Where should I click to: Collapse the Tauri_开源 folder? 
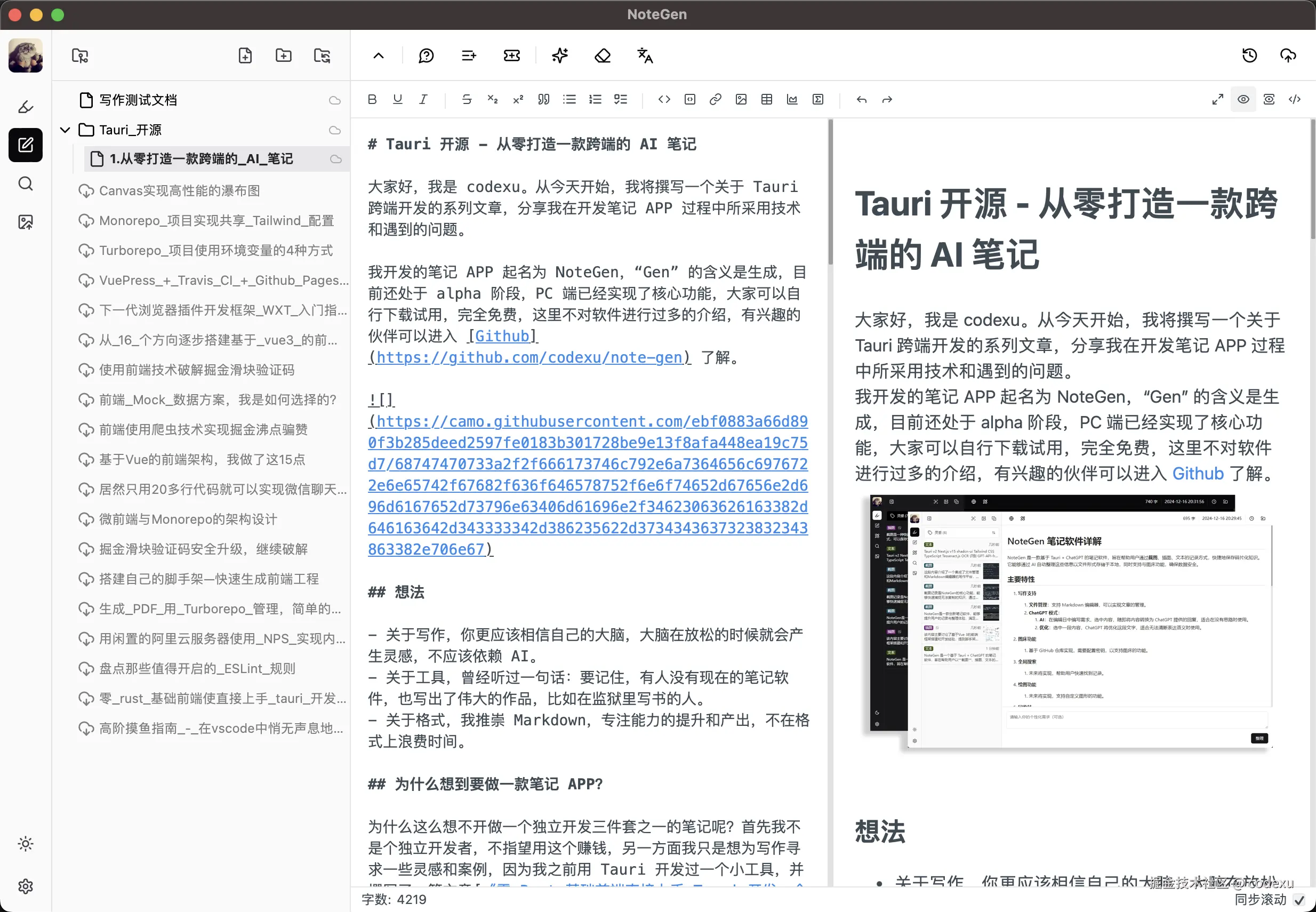coord(65,130)
